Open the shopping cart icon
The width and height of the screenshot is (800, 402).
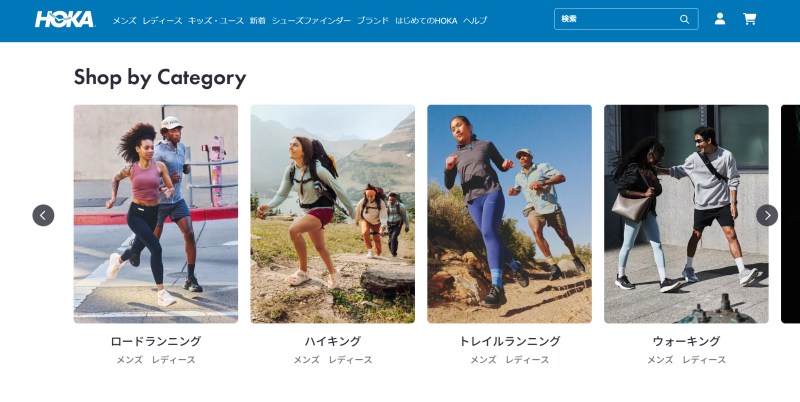click(749, 19)
